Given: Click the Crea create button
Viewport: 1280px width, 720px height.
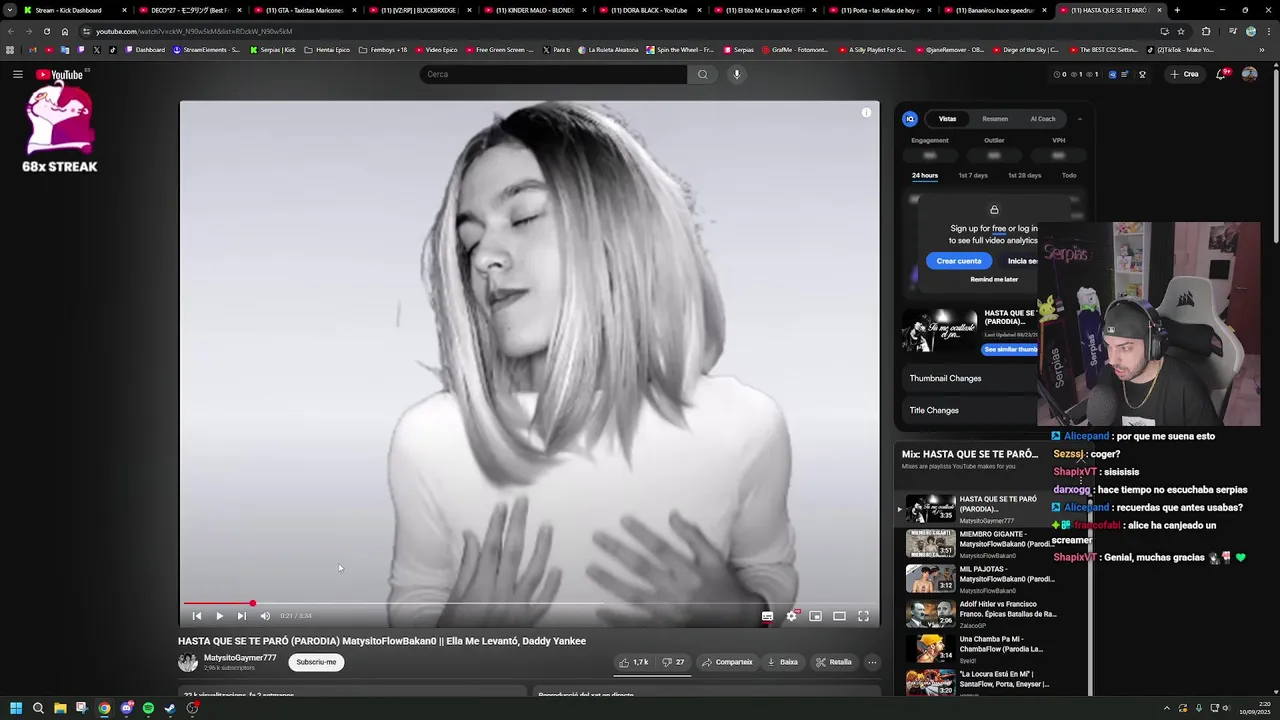Looking at the screenshot, I should click(x=1185, y=74).
